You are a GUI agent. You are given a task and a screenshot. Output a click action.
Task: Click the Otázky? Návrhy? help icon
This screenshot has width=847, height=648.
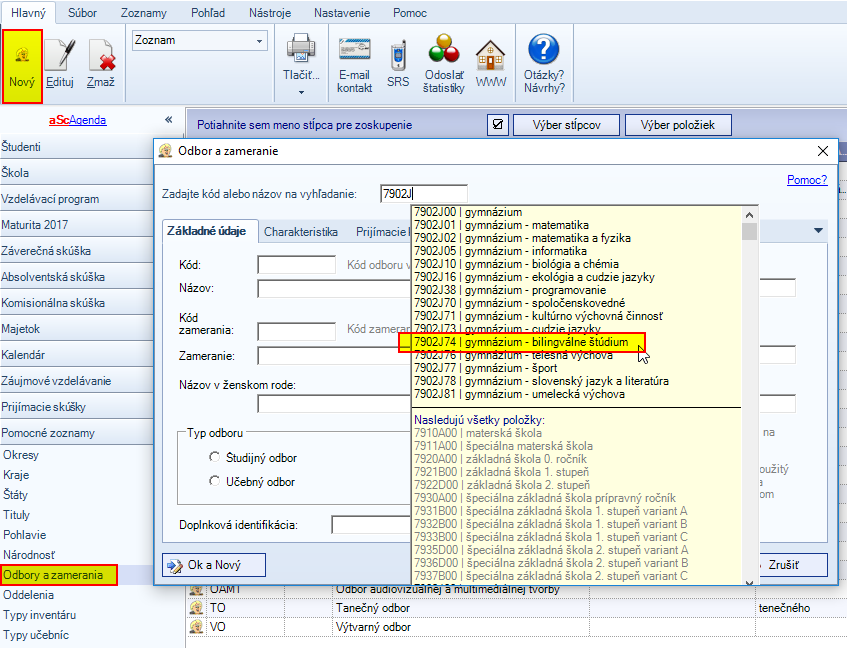(543, 64)
